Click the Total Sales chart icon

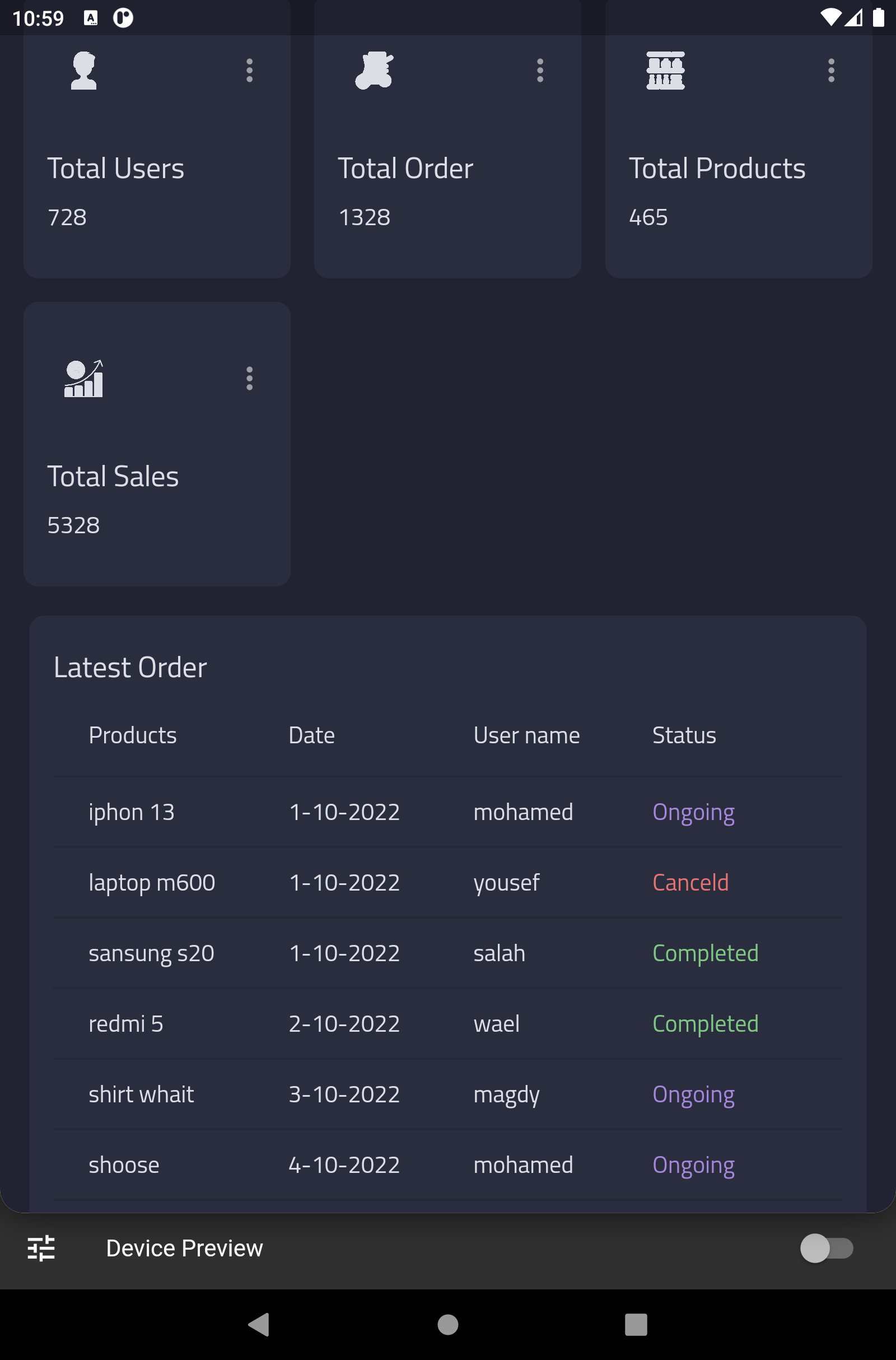coord(83,378)
